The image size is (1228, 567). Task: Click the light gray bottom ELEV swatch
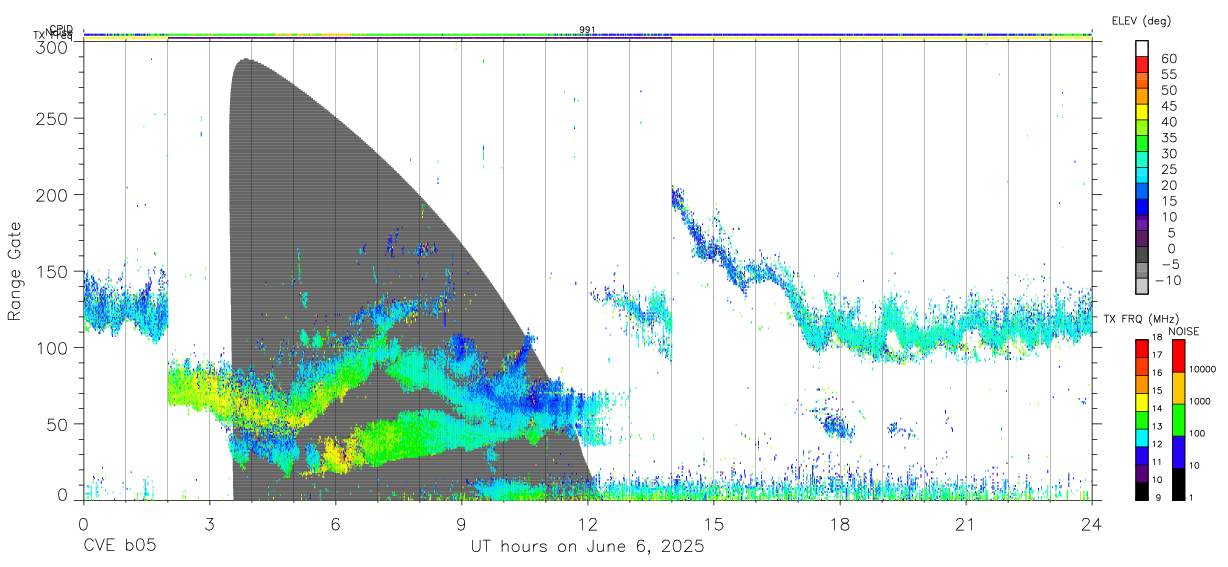[1143, 285]
